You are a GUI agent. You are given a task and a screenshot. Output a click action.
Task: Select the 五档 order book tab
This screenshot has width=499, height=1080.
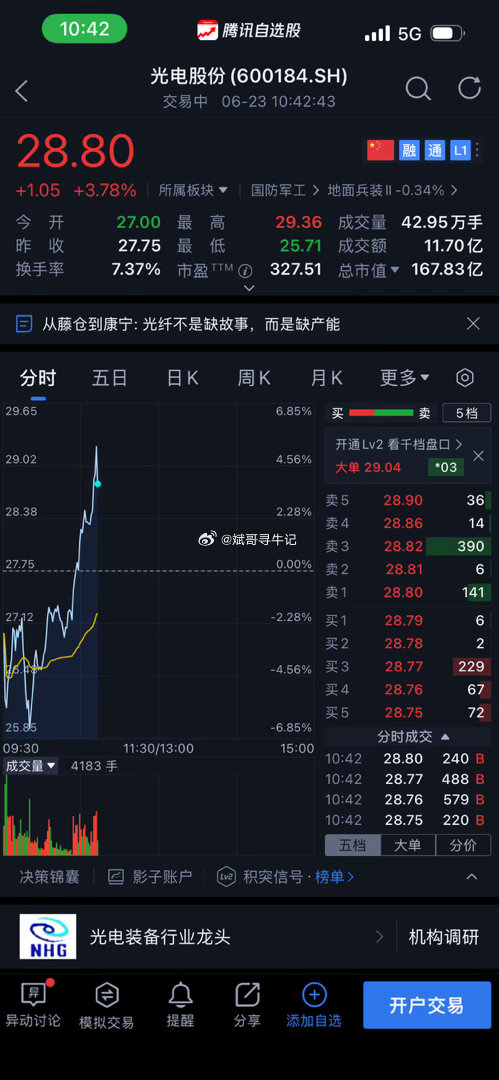click(352, 845)
